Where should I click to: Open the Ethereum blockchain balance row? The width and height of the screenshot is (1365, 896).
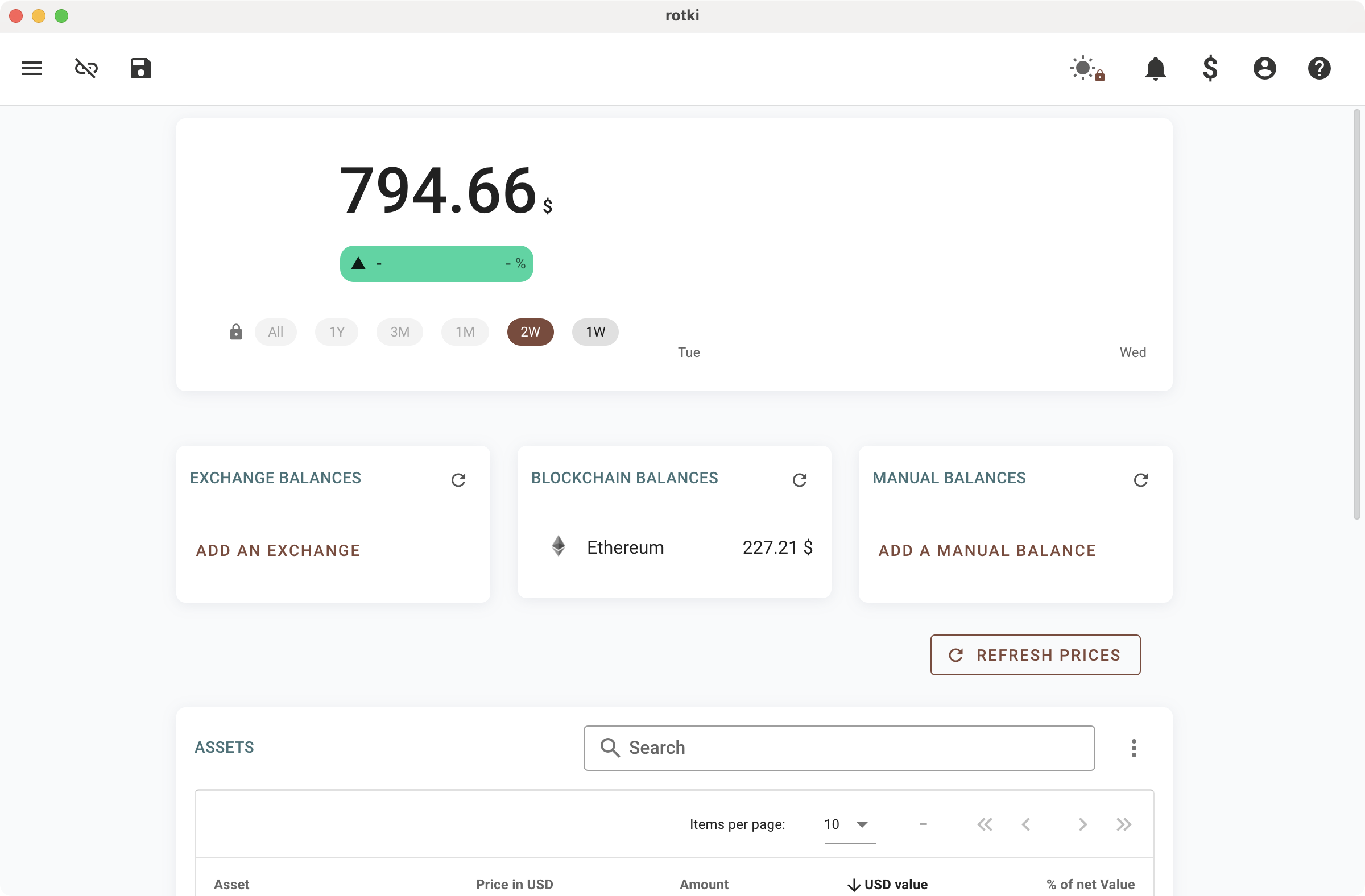tap(675, 547)
